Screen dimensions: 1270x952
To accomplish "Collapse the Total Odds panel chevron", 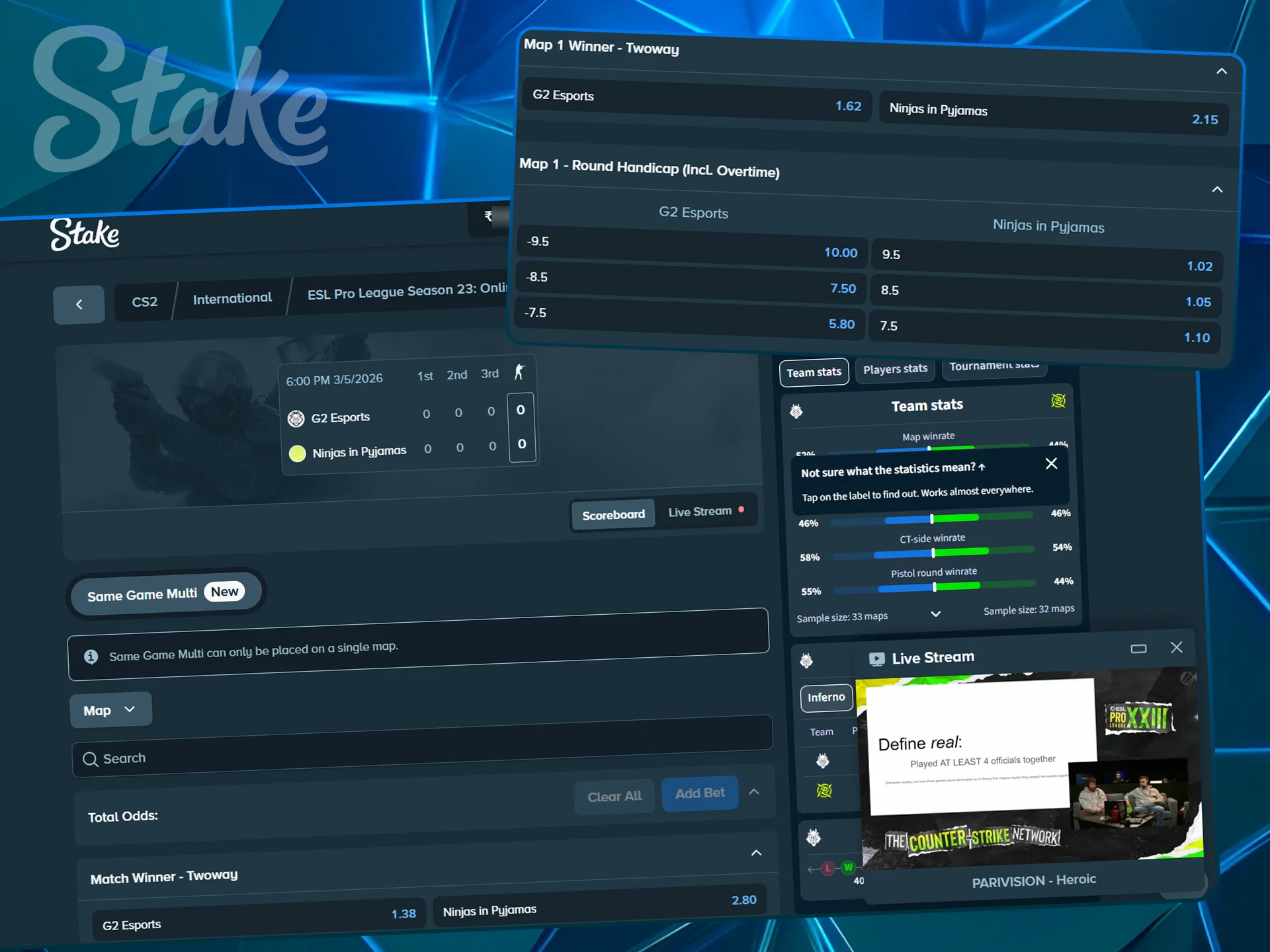I will pyautogui.click(x=753, y=791).
